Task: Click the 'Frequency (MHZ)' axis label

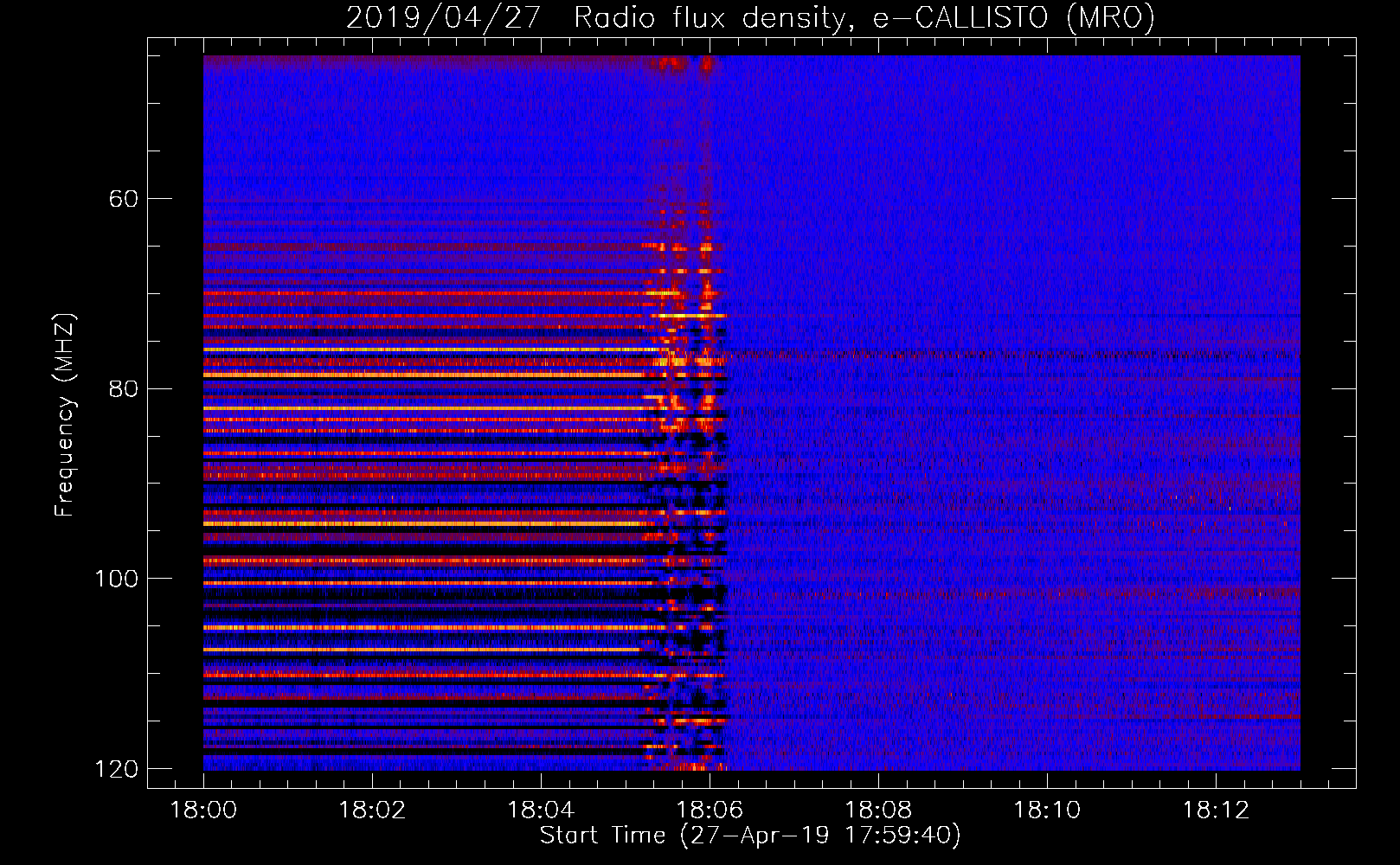Action: click(65, 414)
